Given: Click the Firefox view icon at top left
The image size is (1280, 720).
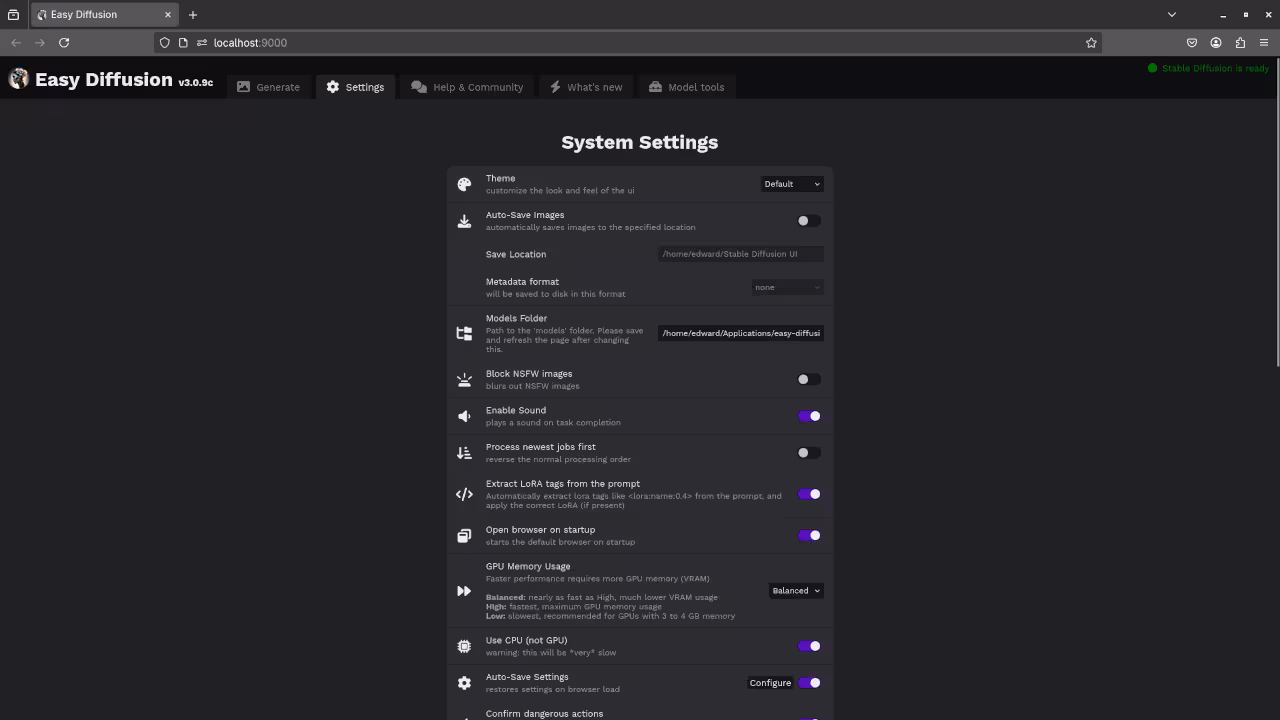Looking at the screenshot, I should point(13,14).
